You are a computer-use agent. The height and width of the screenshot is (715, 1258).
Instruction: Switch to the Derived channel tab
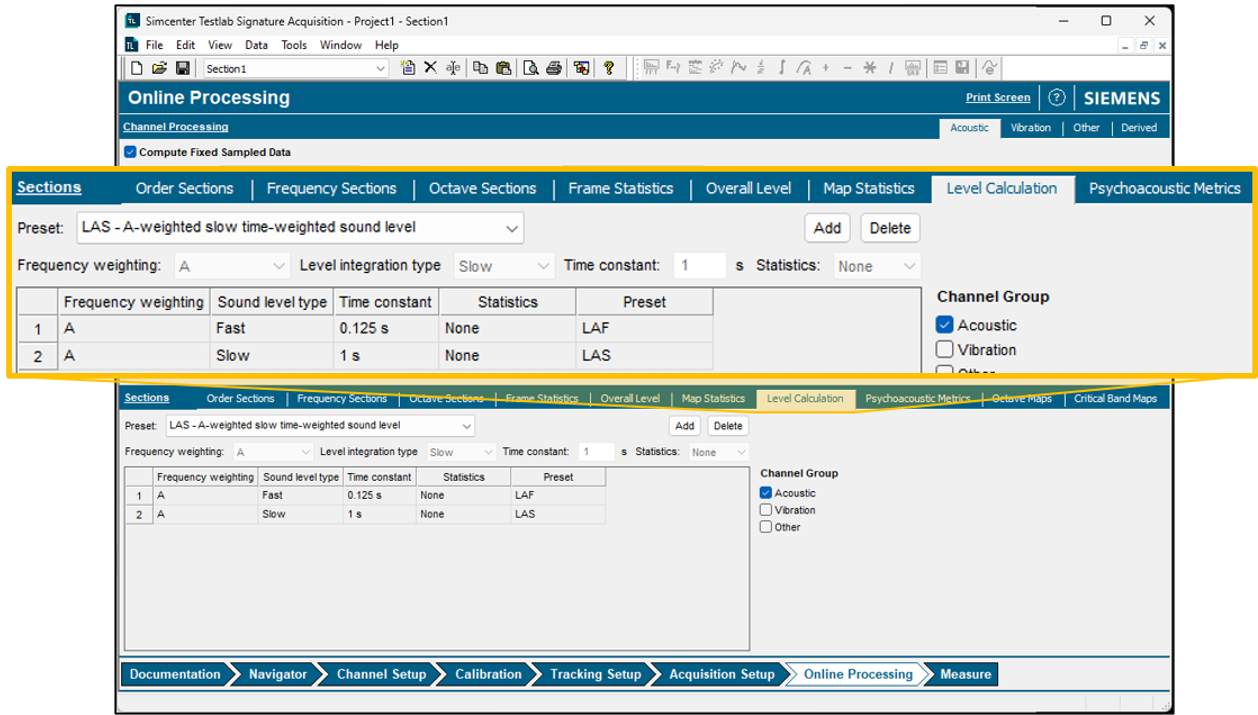(x=1139, y=127)
